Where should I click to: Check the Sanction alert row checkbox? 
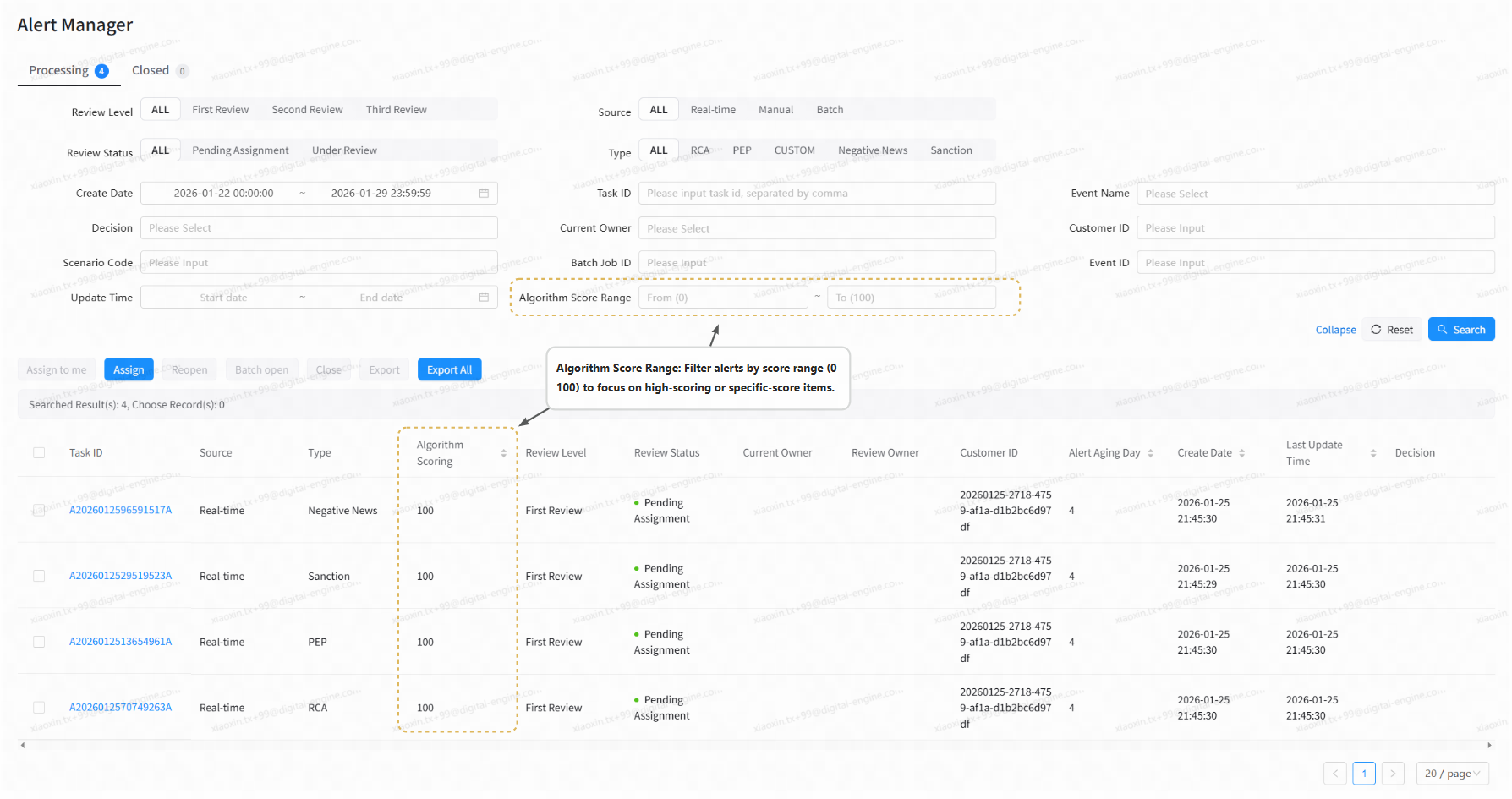[39, 577]
